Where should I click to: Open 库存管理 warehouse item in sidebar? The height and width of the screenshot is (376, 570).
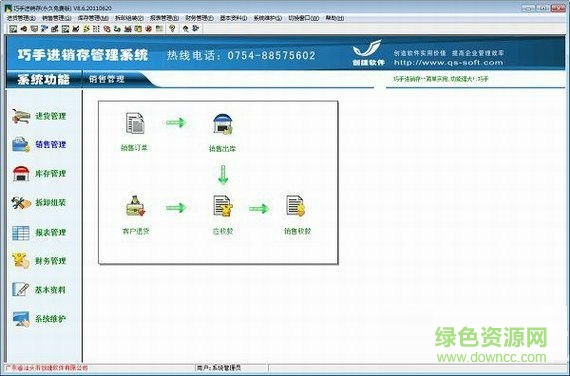pos(39,173)
